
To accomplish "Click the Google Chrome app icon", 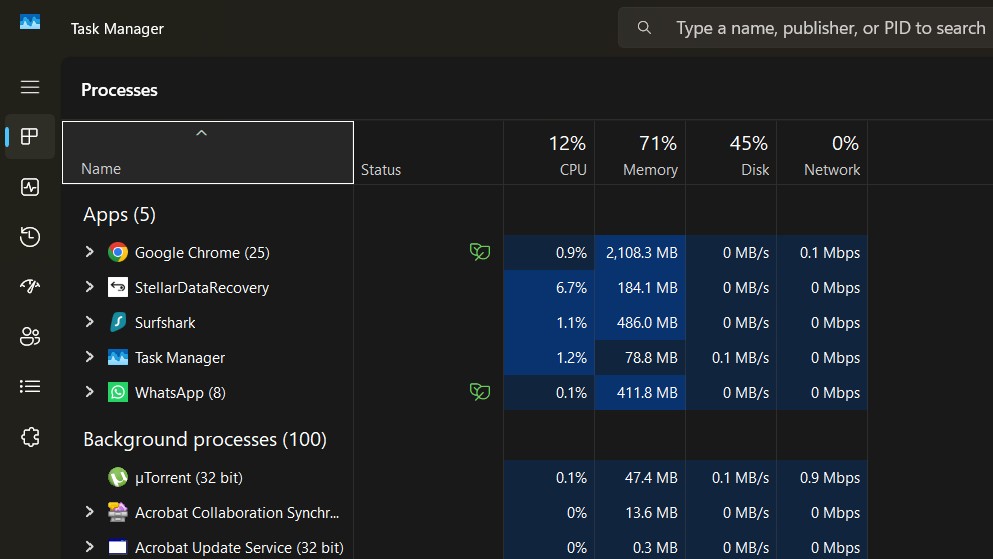I will click(x=118, y=253).
